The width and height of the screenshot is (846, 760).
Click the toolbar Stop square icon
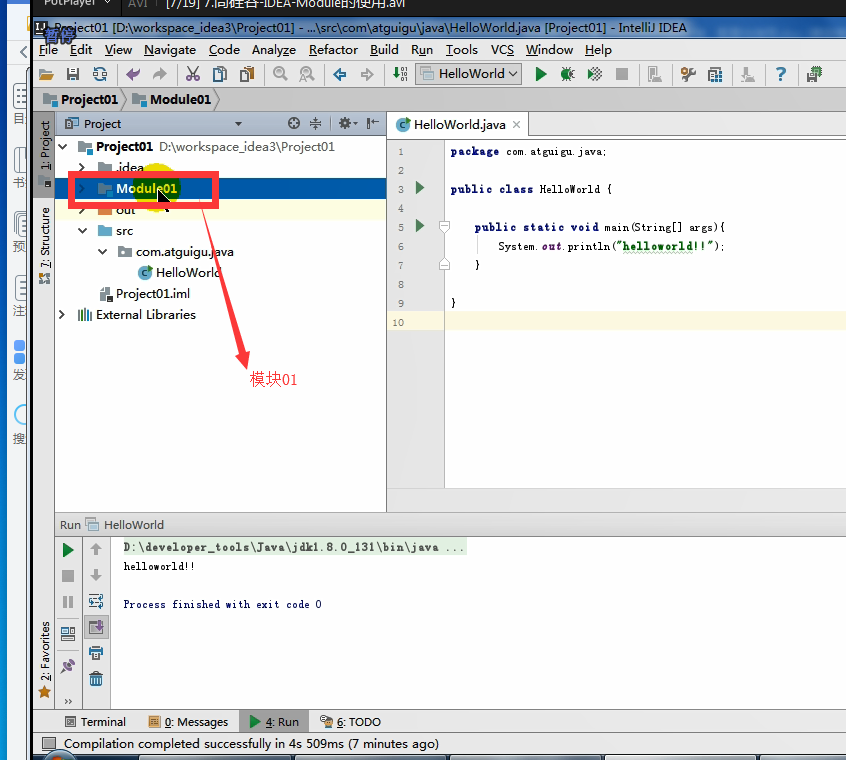tap(622, 74)
